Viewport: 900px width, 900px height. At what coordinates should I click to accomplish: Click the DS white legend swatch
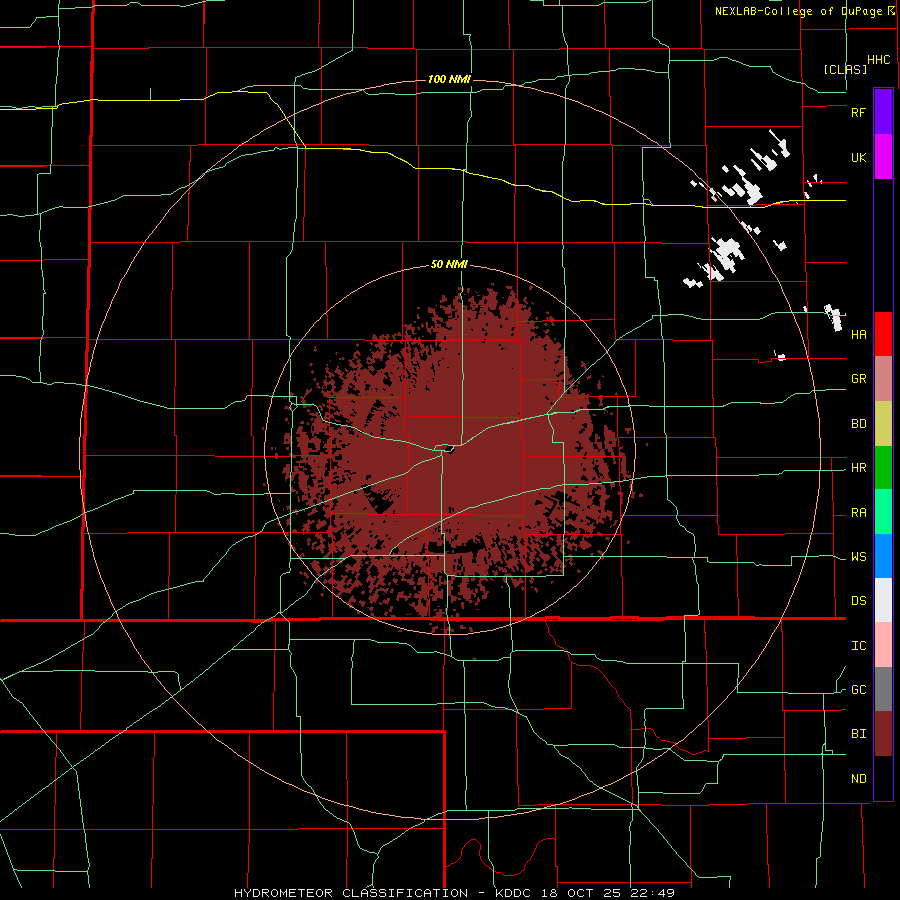pyautogui.click(x=883, y=600)
